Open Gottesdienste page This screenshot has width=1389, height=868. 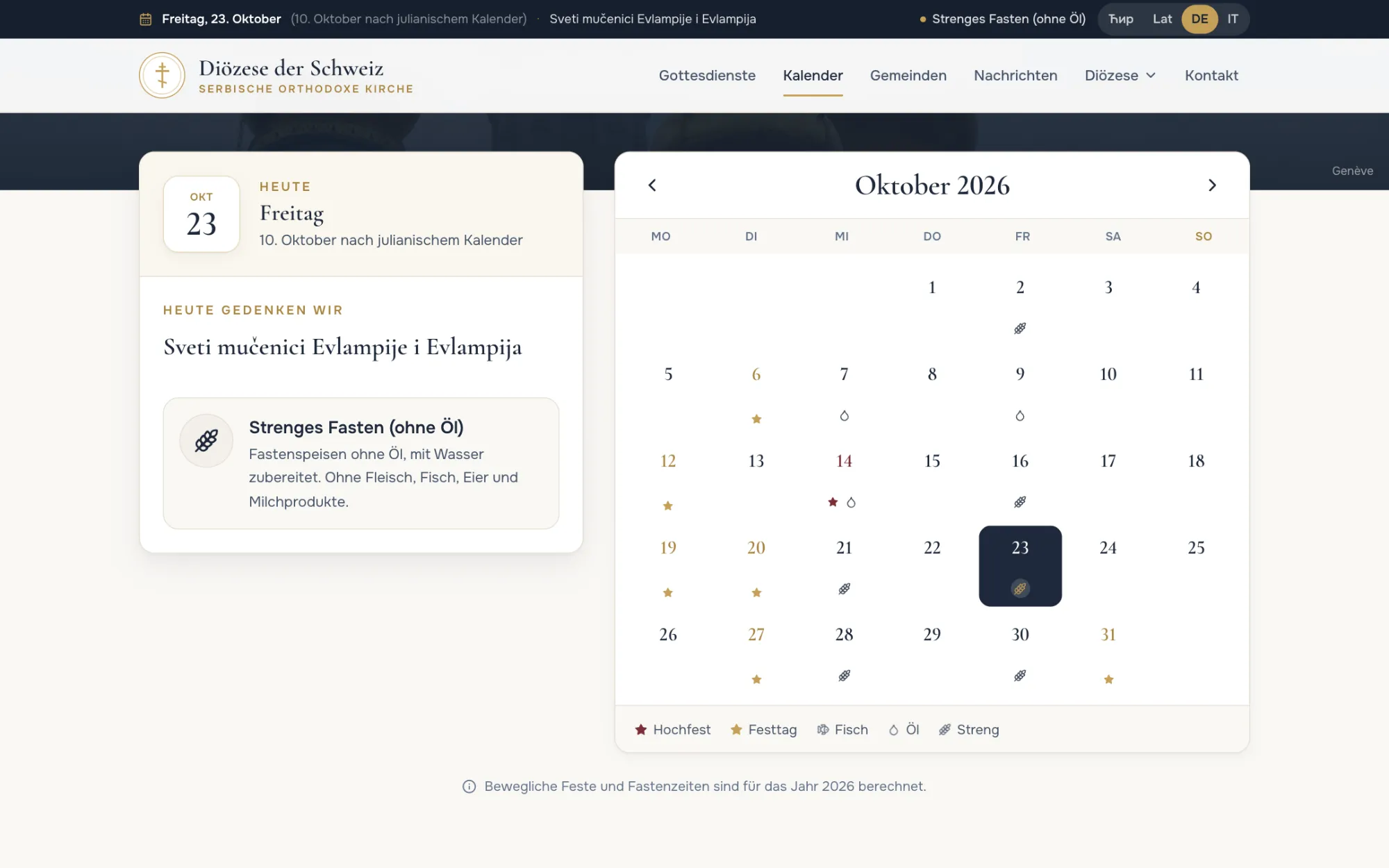point(707,75)
